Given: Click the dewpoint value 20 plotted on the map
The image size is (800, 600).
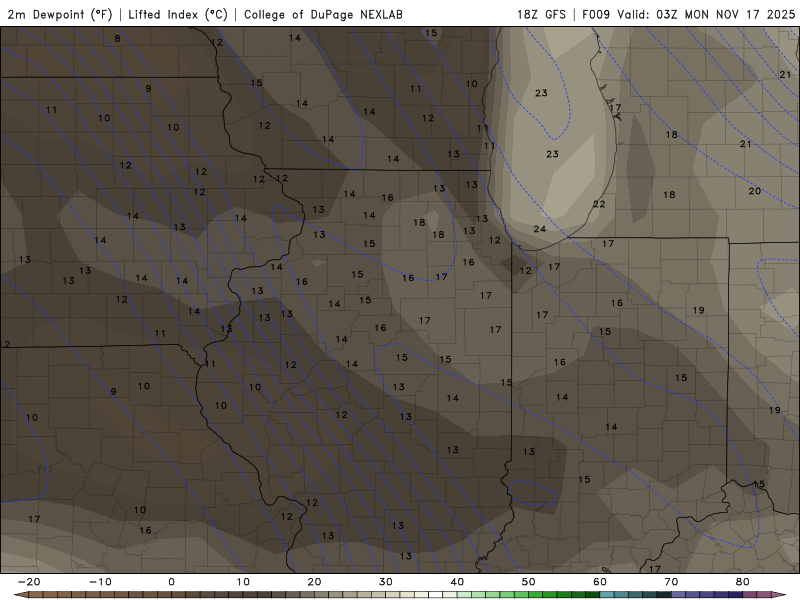Looking at the screenshot, I should 755,191.
